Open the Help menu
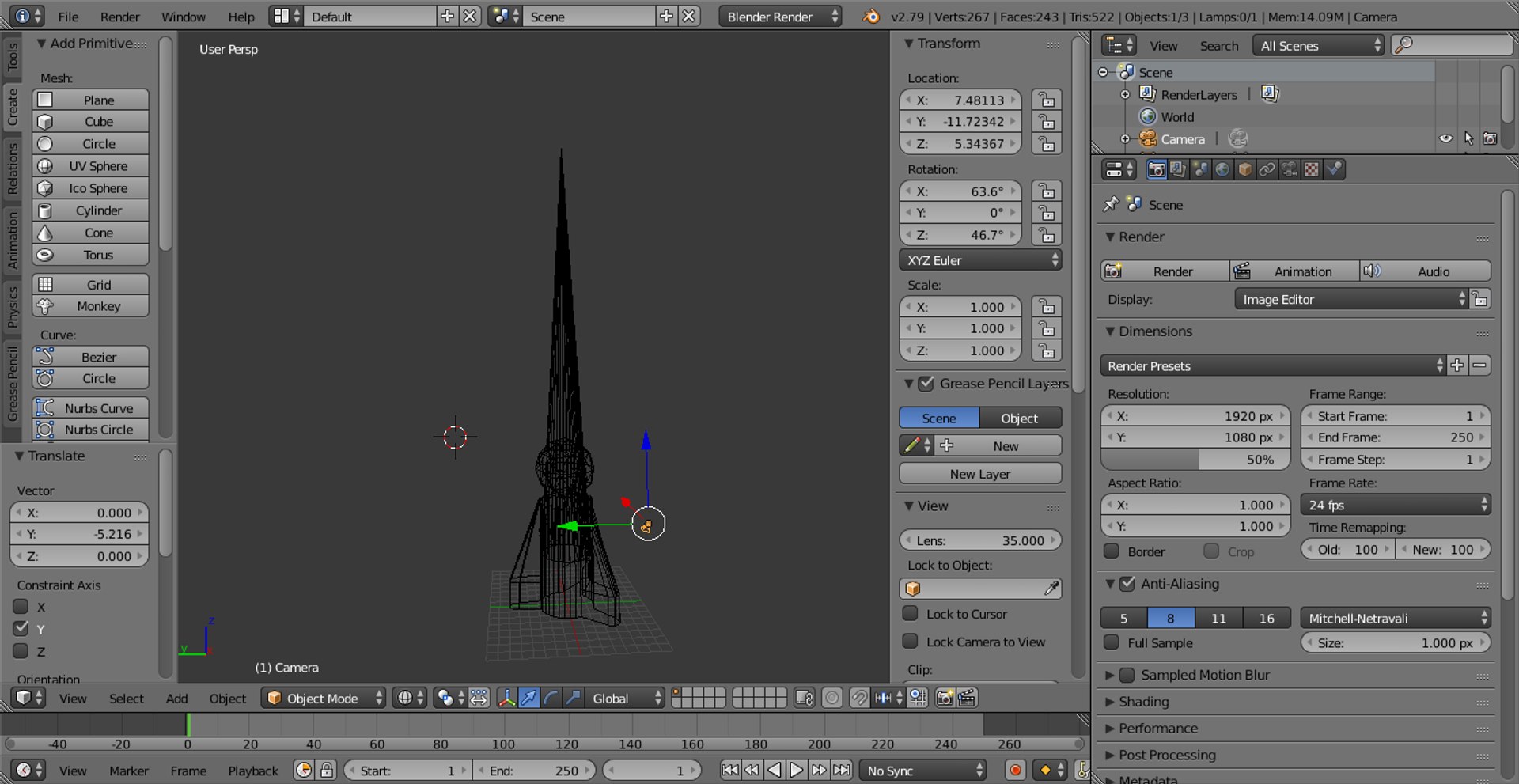 point(241,17)
